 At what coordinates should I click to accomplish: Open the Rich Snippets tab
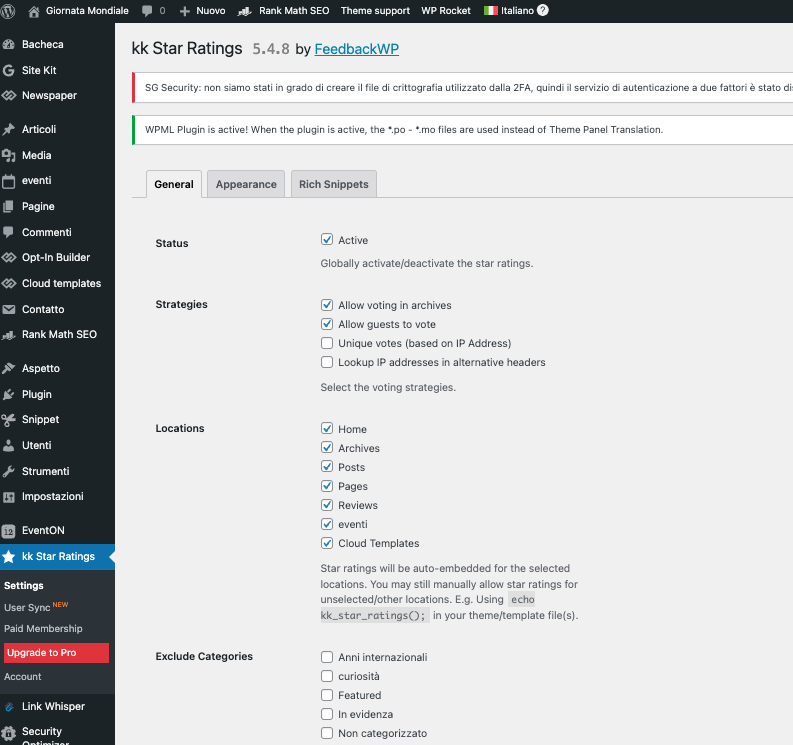[x=334, y=184]
